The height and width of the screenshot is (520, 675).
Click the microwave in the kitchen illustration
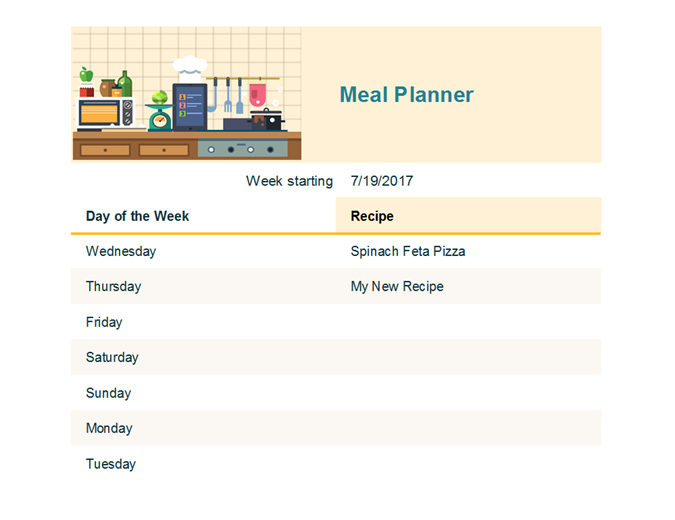(103, 114)
